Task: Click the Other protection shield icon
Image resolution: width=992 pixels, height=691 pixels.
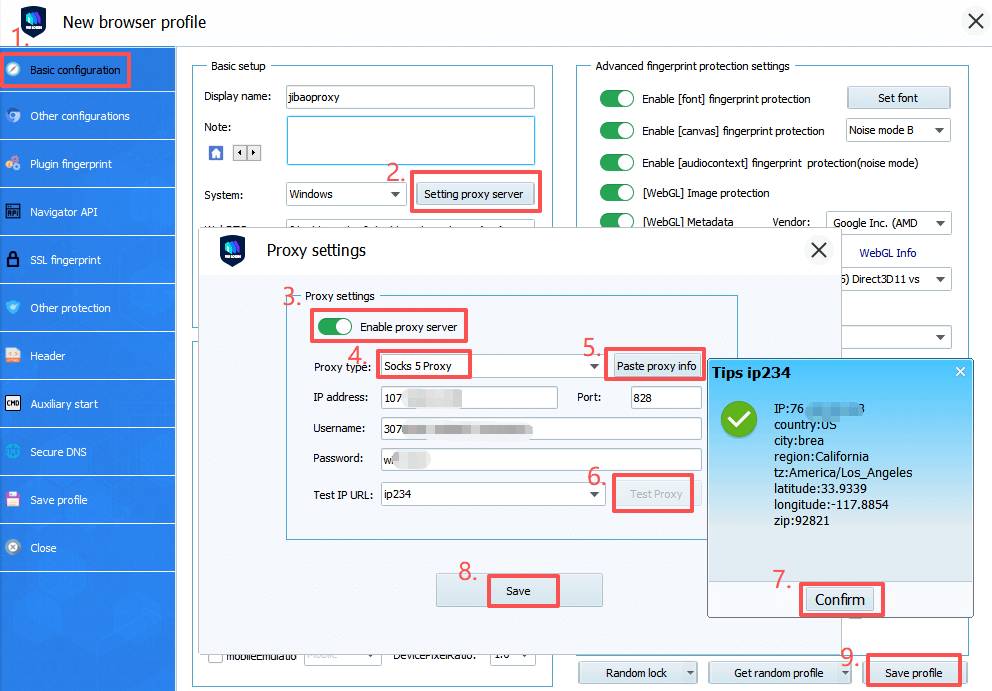Action: tap(13, 308)
